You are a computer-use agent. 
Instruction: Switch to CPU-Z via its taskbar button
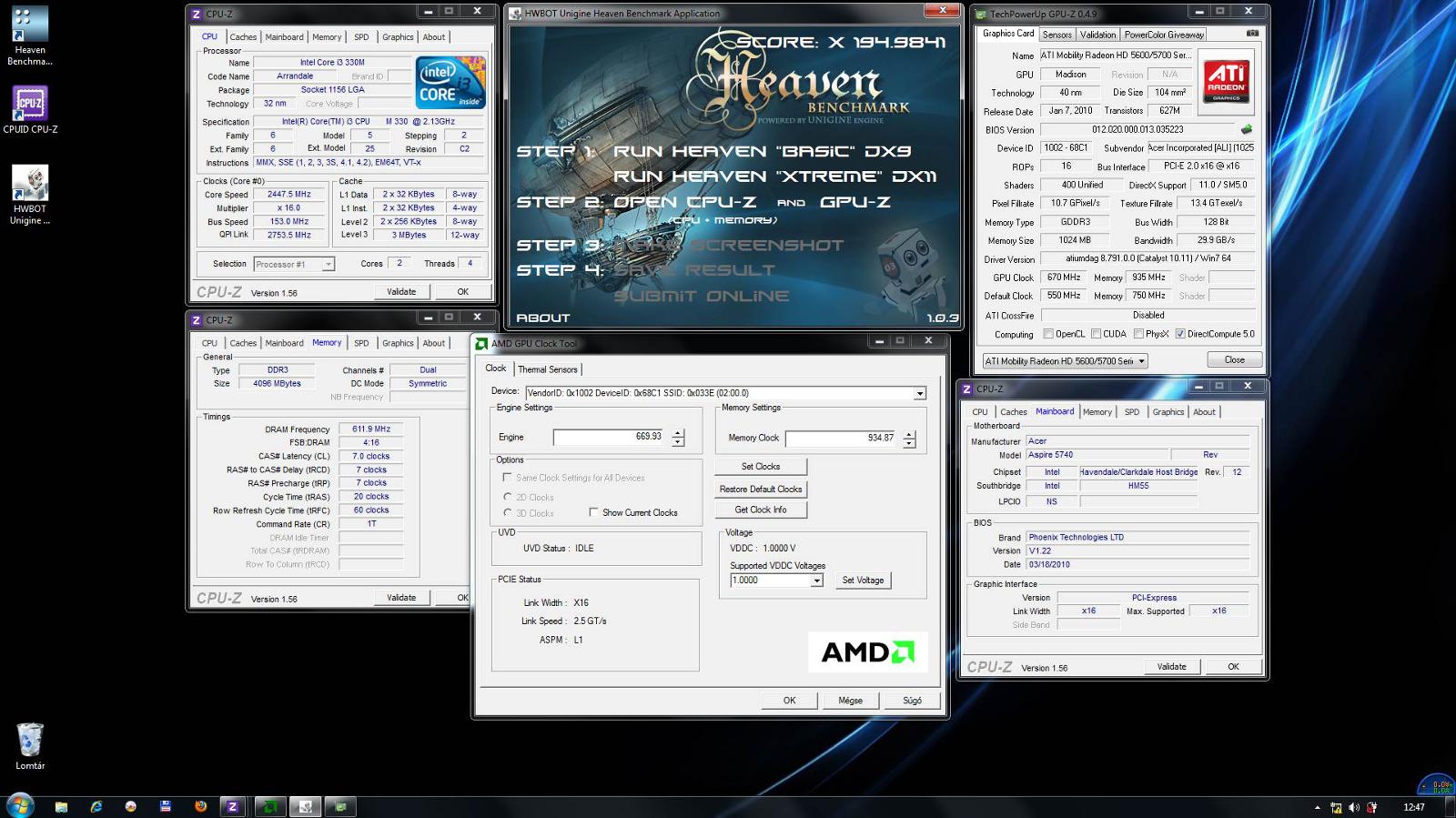coord(233,806)
